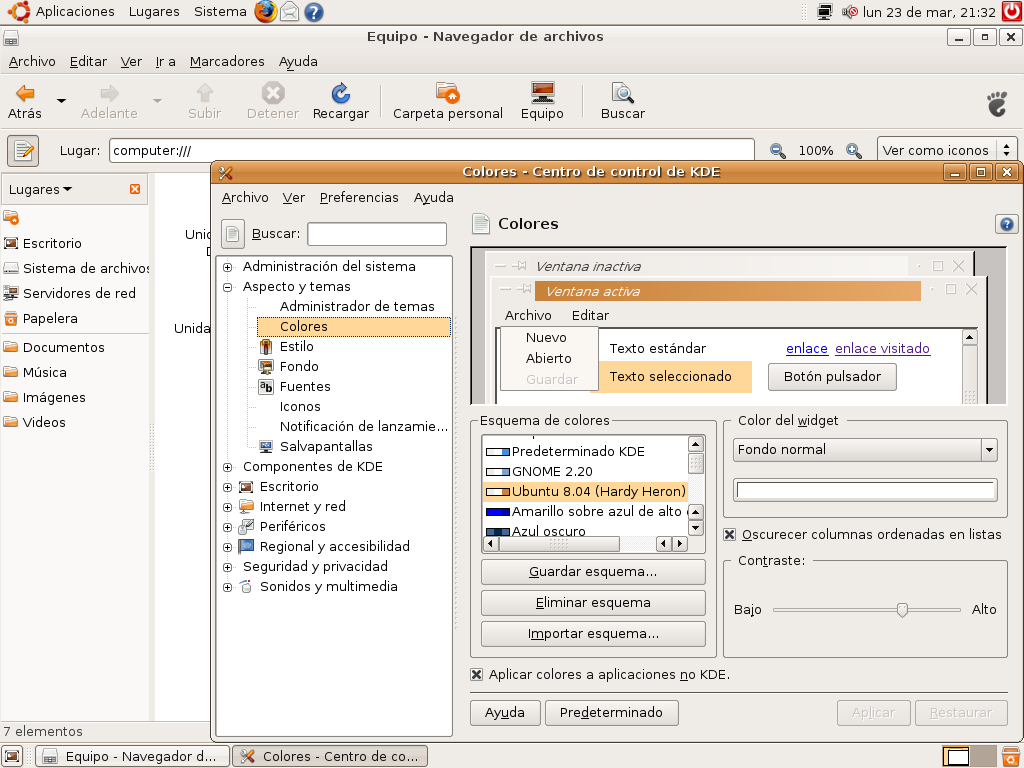The image size is (1024, 768).
Task: Click the KDE Buscar search field
Action: coord(377,234)
